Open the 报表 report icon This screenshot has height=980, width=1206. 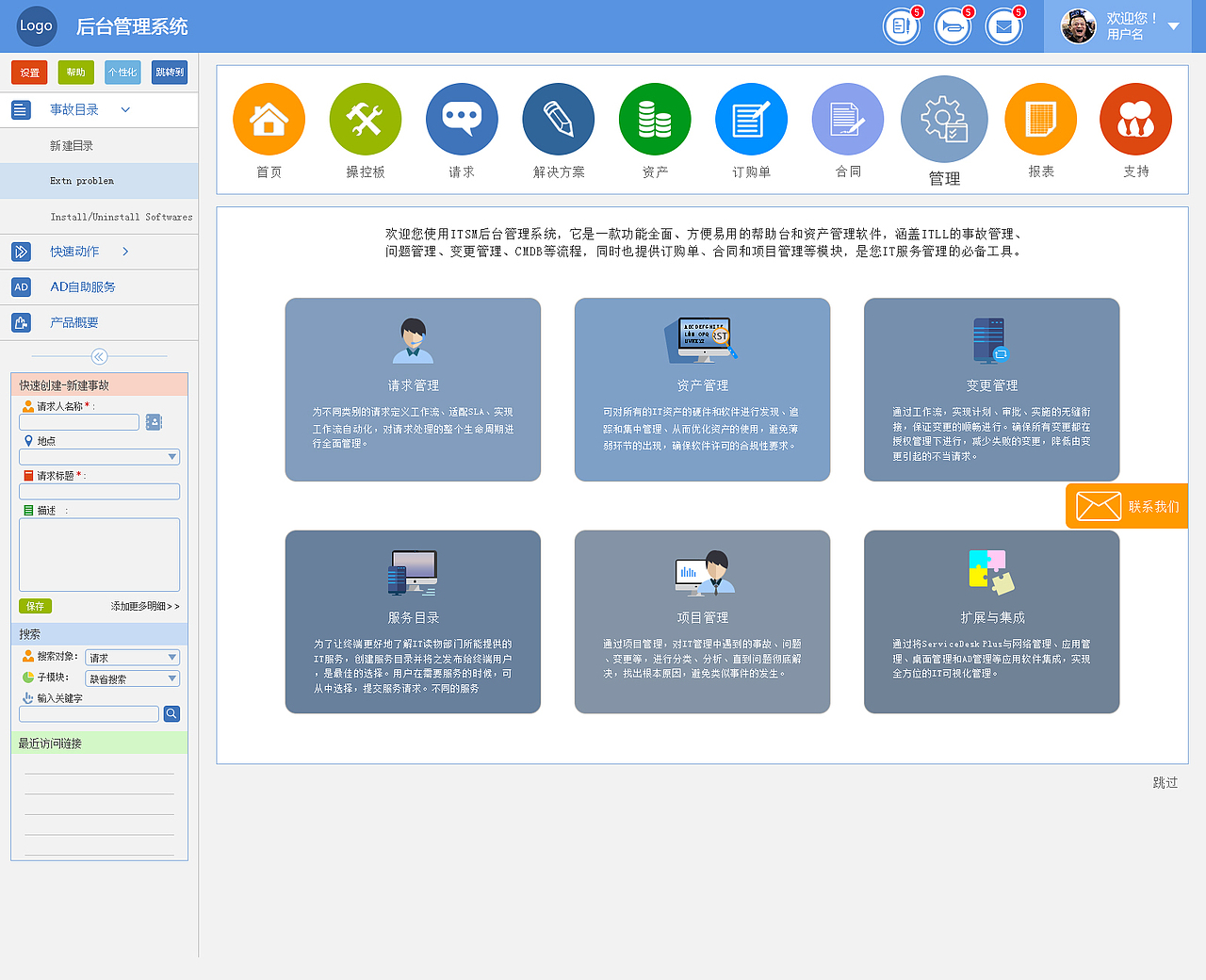1041,120
